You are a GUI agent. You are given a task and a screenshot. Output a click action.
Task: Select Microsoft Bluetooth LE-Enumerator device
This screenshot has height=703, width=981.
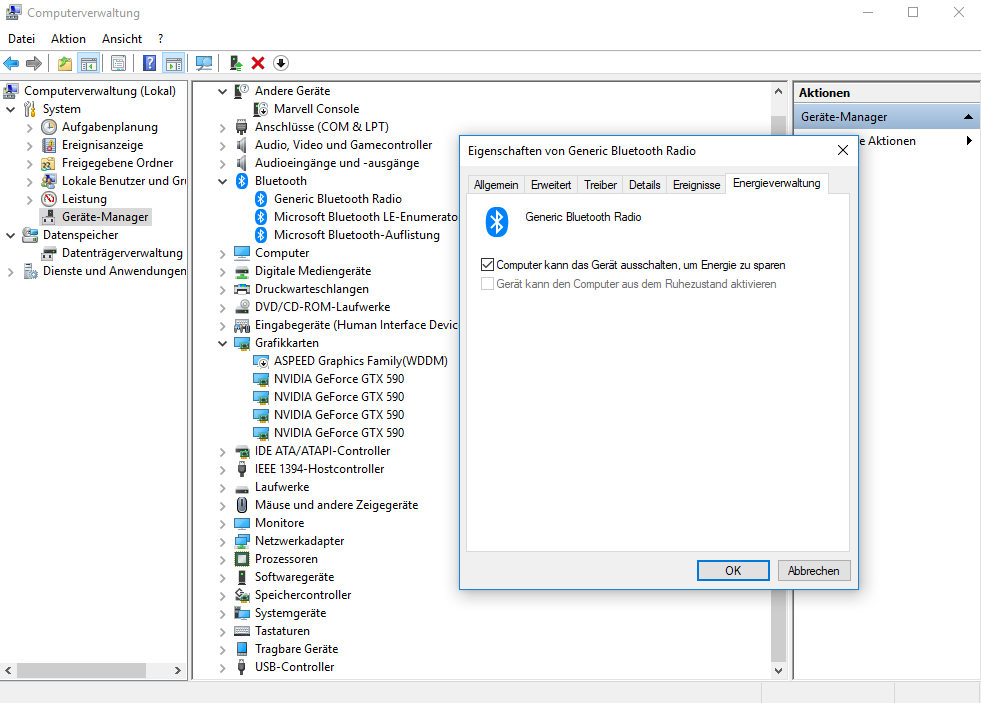tap(365, 217)
